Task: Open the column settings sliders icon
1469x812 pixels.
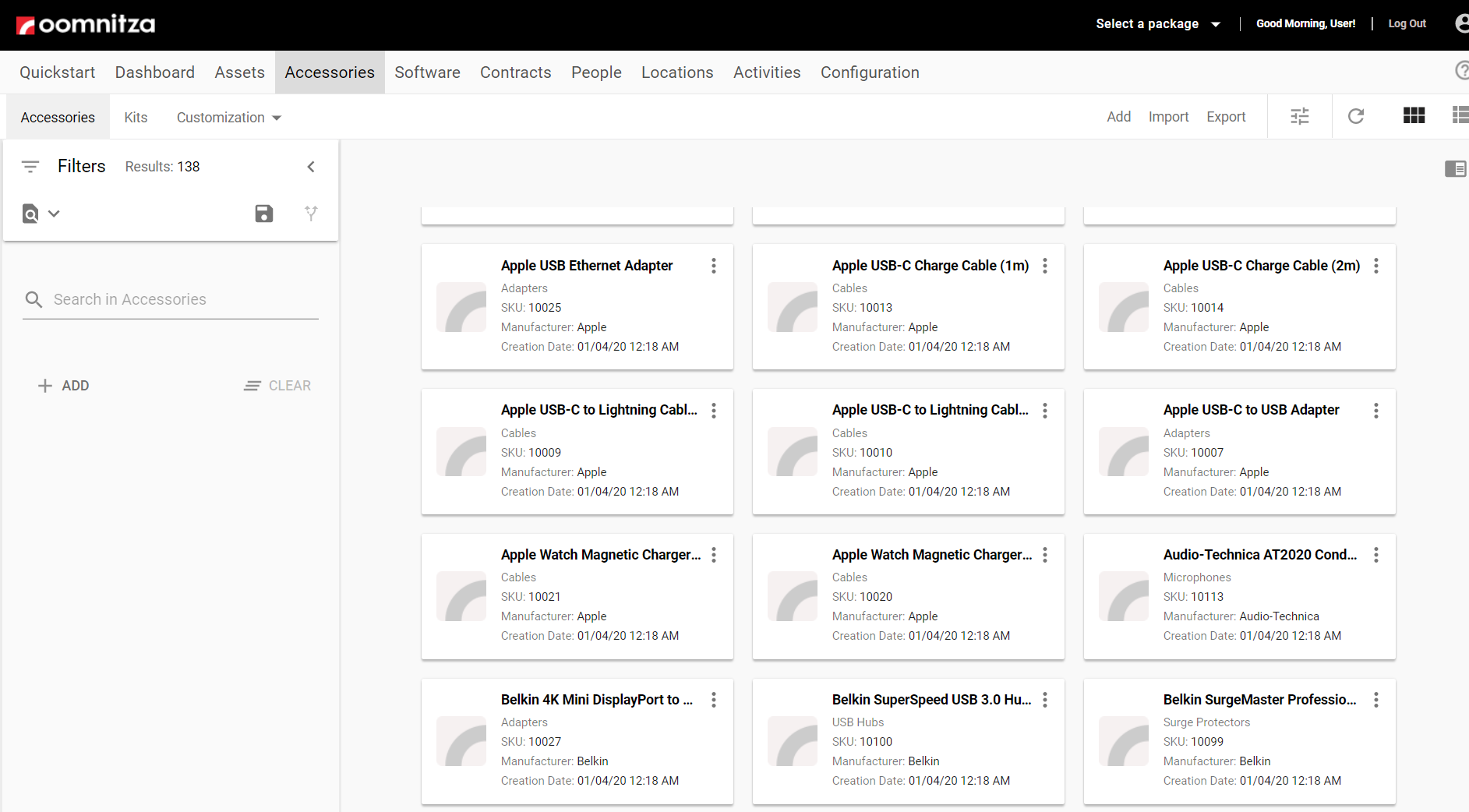Action: 1300,116
